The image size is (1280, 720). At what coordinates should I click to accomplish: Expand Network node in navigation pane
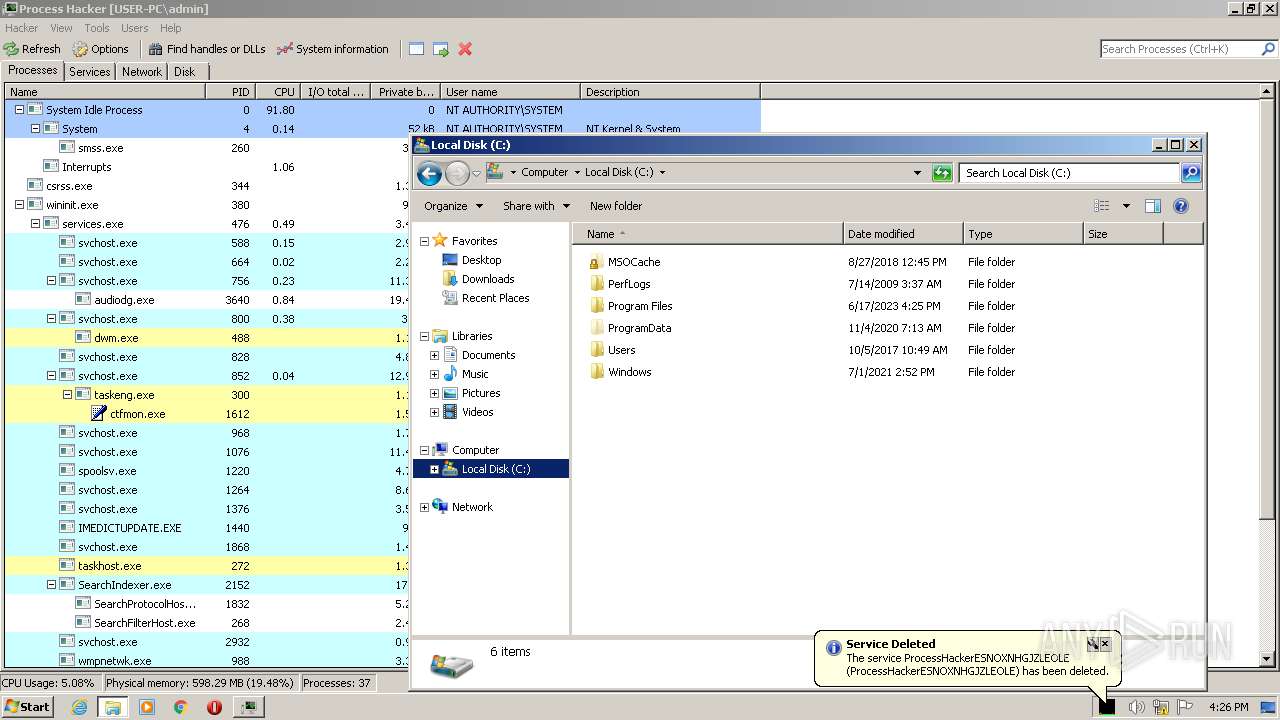[x=424, y=507]
